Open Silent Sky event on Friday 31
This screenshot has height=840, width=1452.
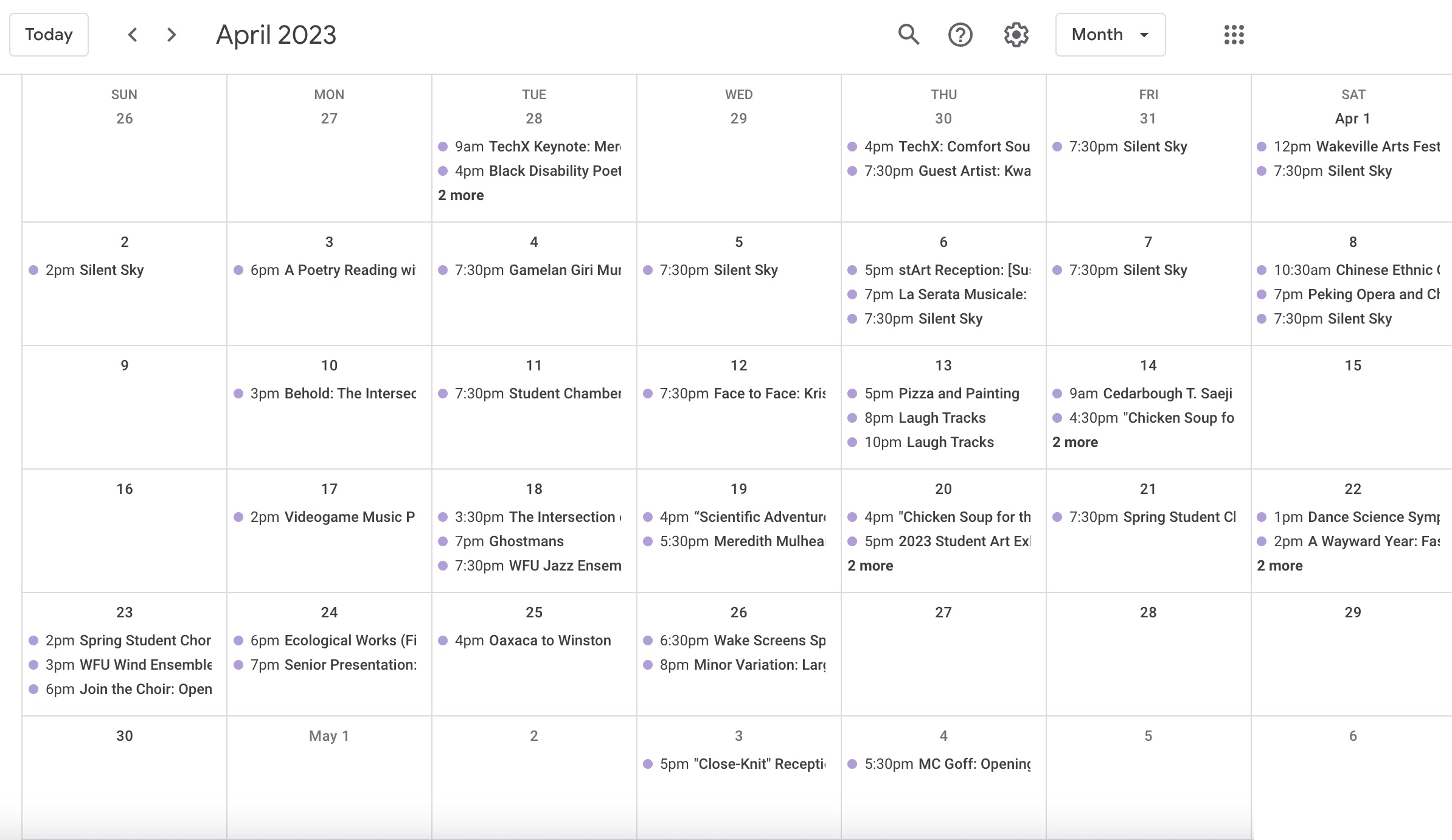point(1120,147)
